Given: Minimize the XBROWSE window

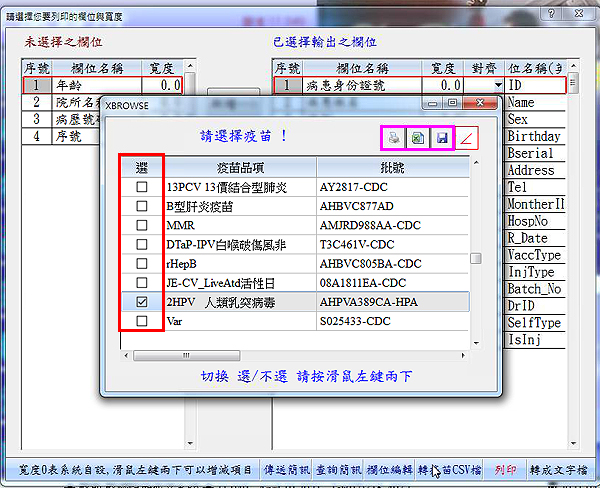Looking at the screenshot, I should [x=433, y=103].
